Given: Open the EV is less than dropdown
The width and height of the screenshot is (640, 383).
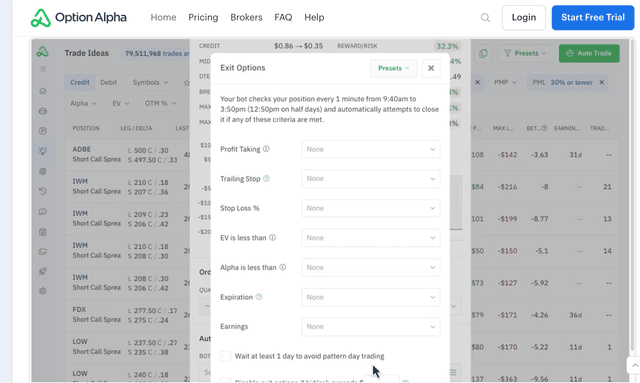Looking at the screenshot, I should tap(371, 238).
